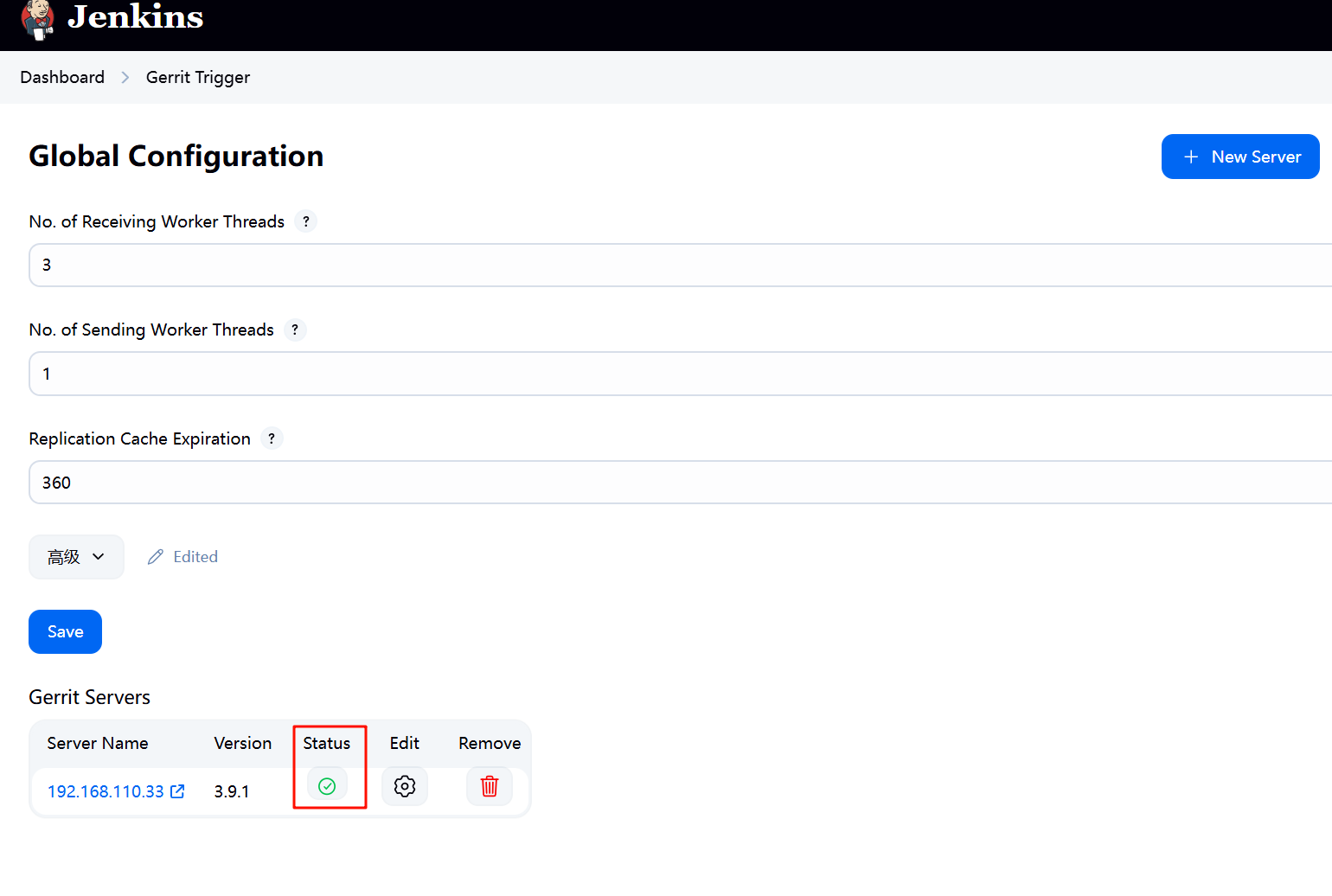Click the pencil Edited indicator icon
This screenshot has width=1332, height=896.
(x=156, y=557)
